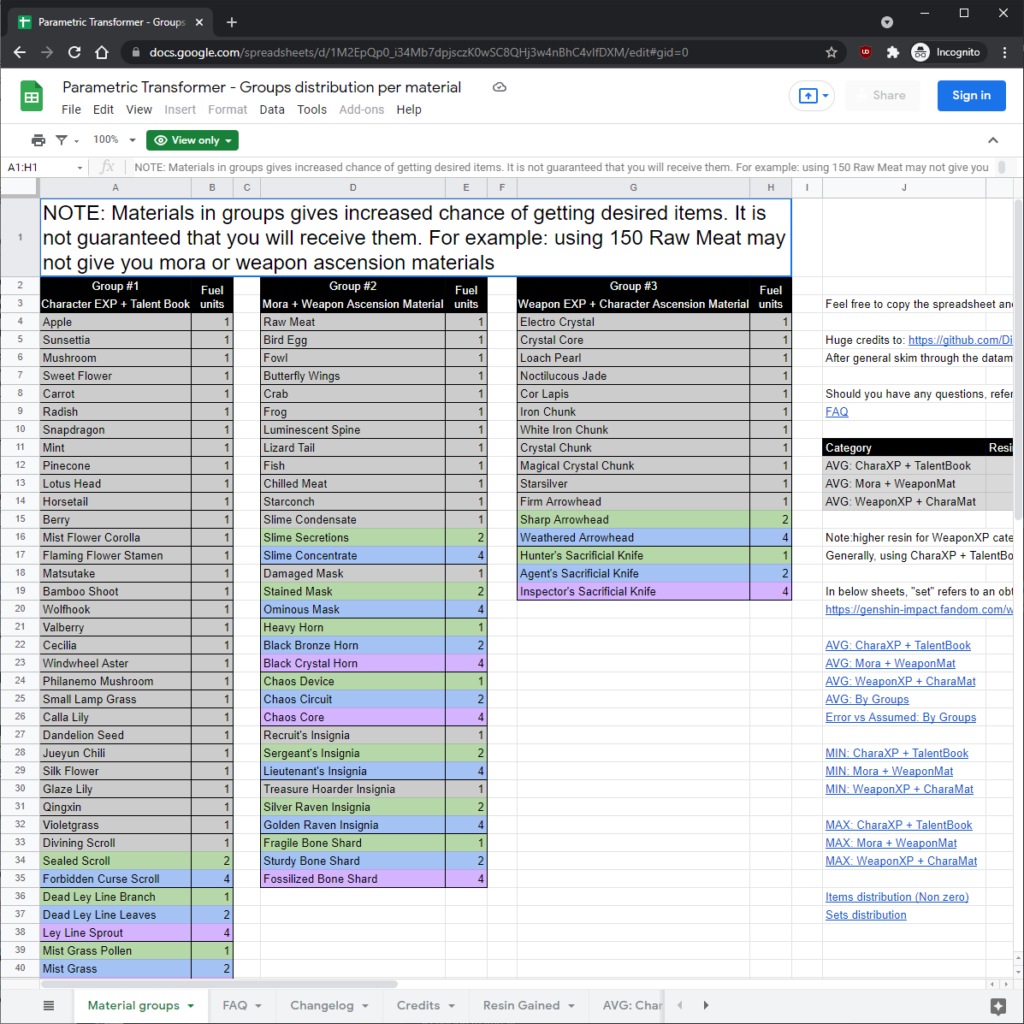Open the AVG: By Groups link

[867, 699]
